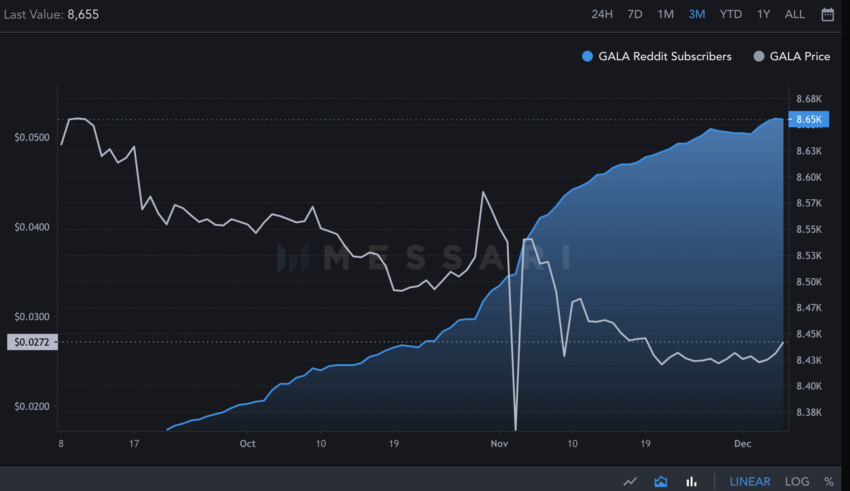
Task: Switch to bar chart view
Action: pyautogui.click(x=691, y=481)
